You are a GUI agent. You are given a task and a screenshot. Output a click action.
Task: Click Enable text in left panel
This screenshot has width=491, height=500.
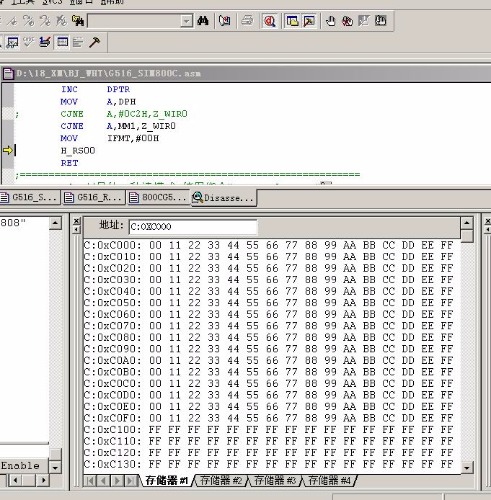20,466
